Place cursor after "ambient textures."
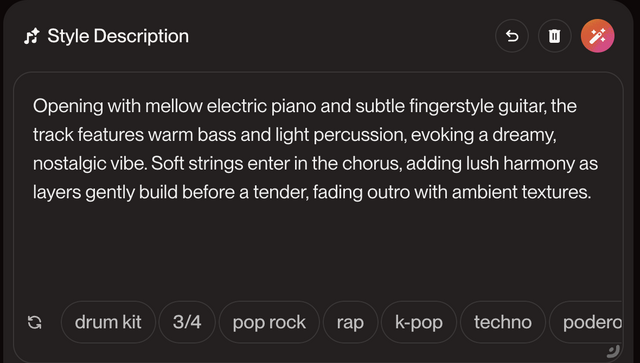This screenshot has height=363, width=640. coord(593,192)
